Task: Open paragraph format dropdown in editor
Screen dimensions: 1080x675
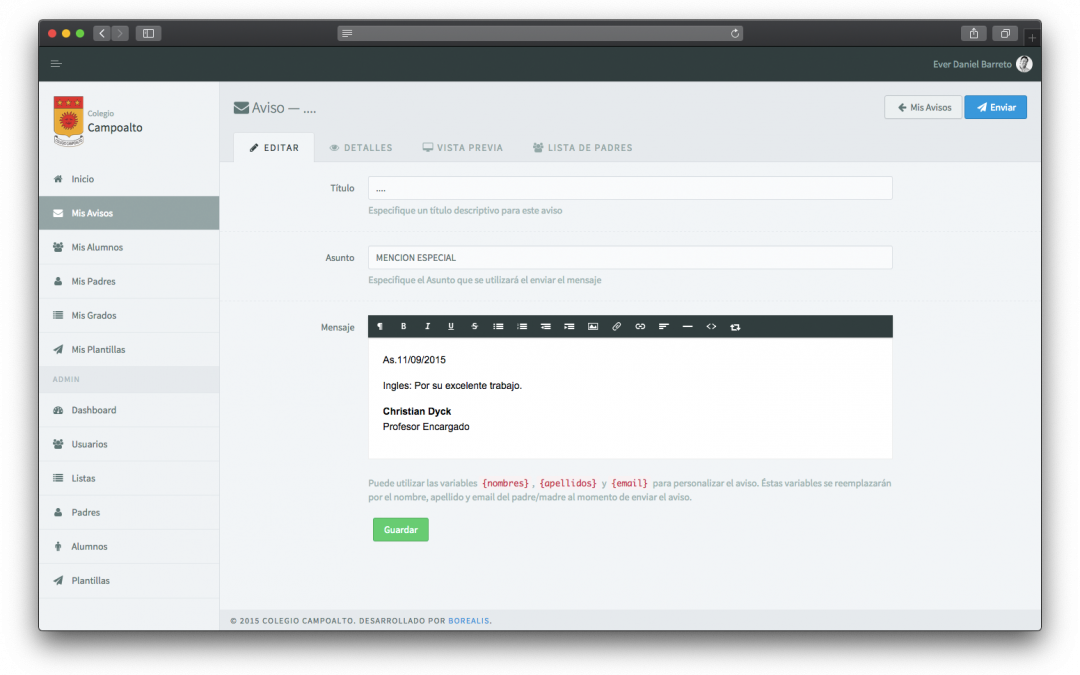Action: [380, 327]
